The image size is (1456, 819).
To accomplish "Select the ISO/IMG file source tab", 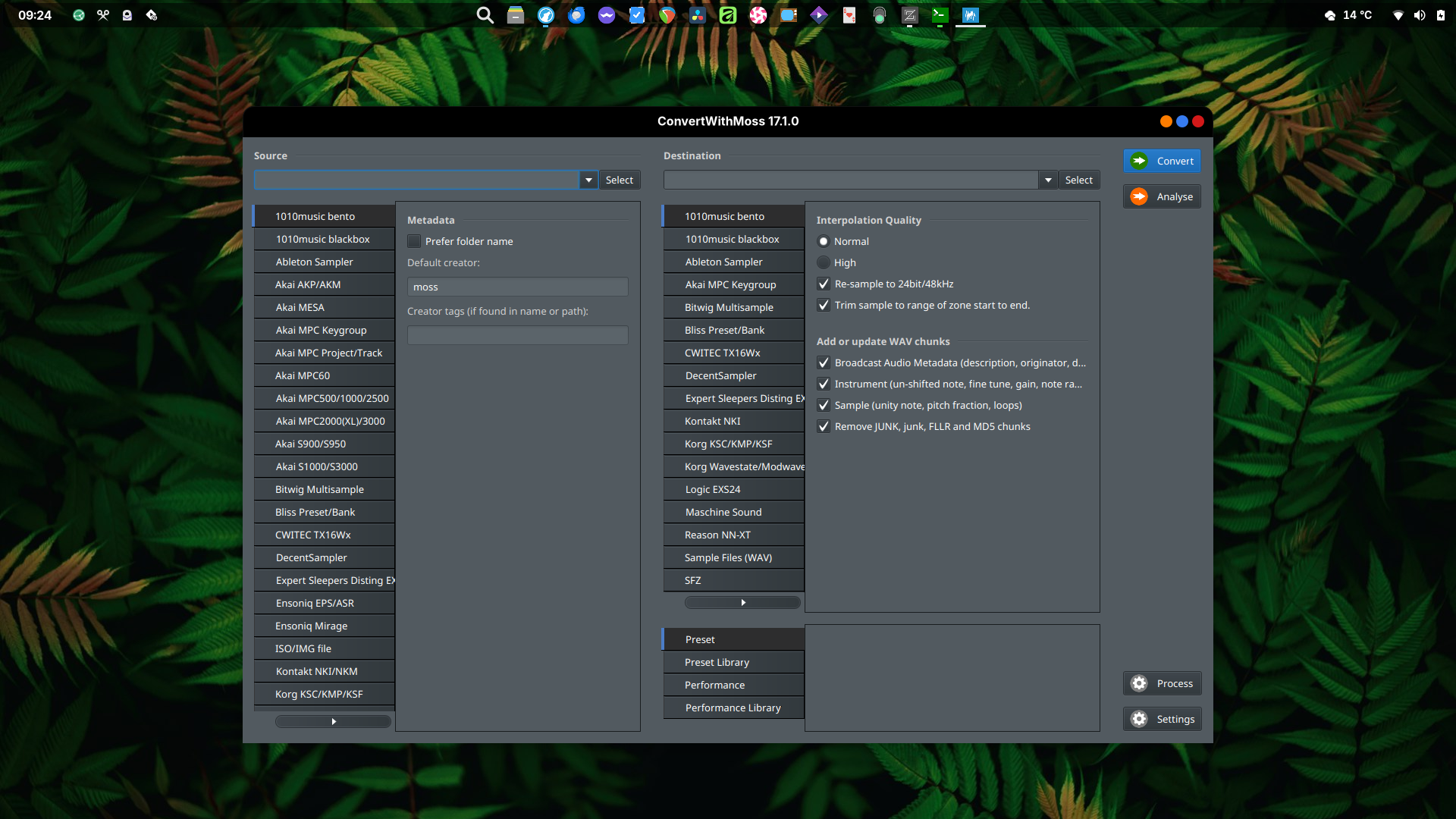I will (324, 648).
